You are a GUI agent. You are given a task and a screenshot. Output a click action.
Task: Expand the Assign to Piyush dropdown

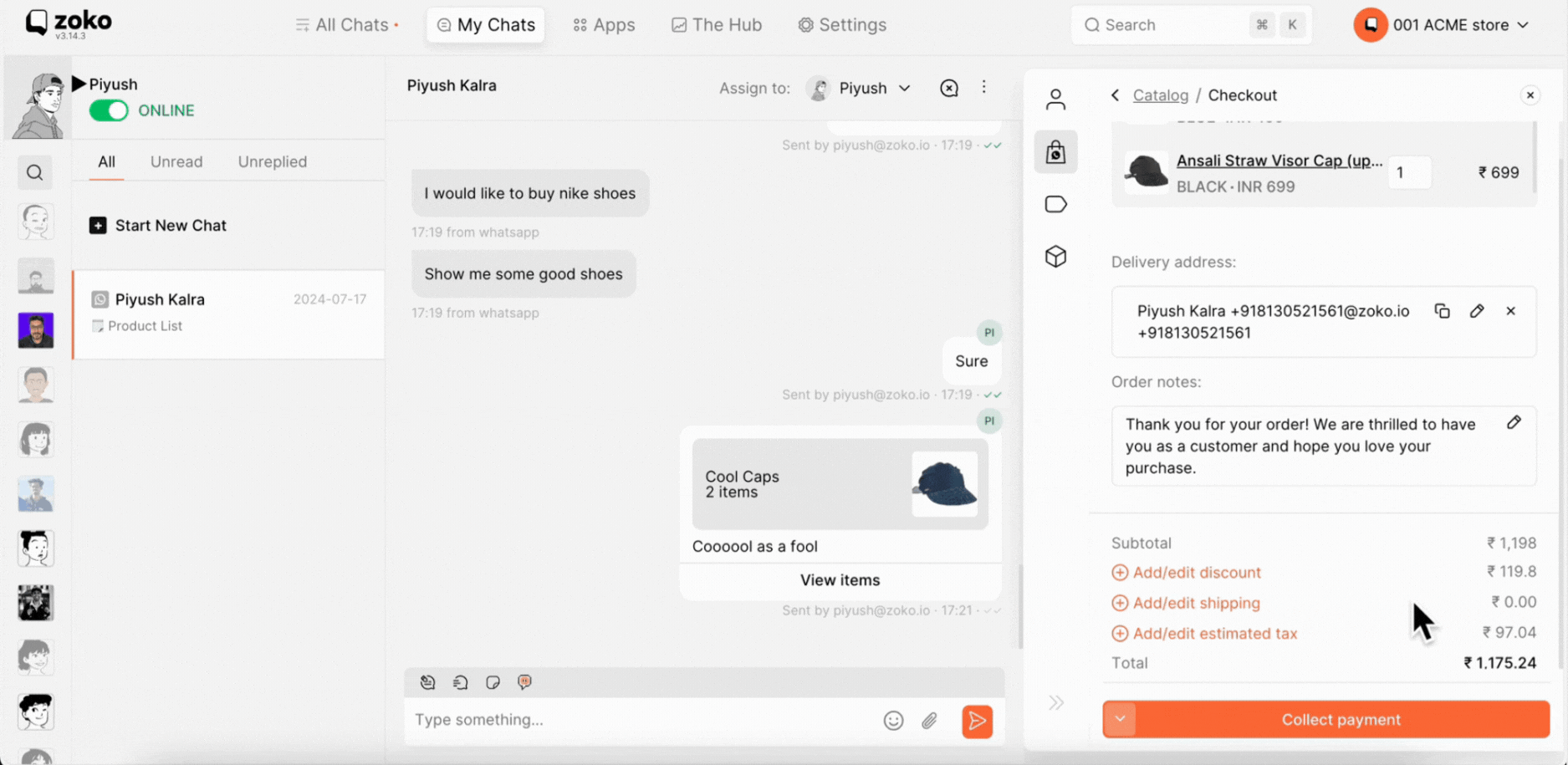pos(904,88)
